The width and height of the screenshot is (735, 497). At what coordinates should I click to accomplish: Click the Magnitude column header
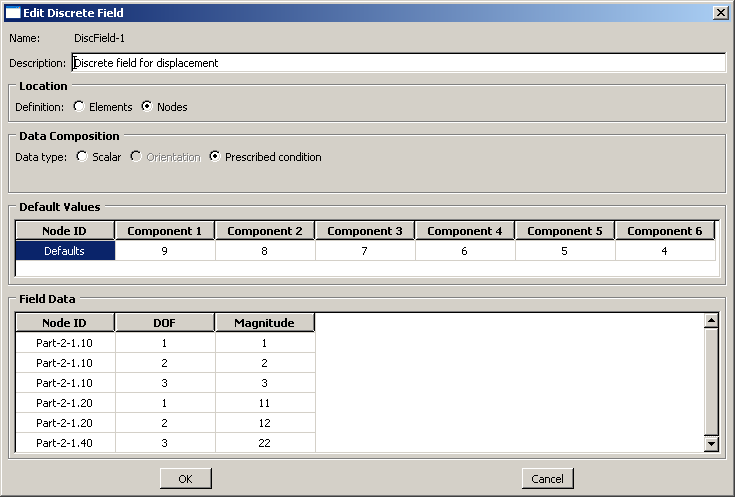point(265,323)
